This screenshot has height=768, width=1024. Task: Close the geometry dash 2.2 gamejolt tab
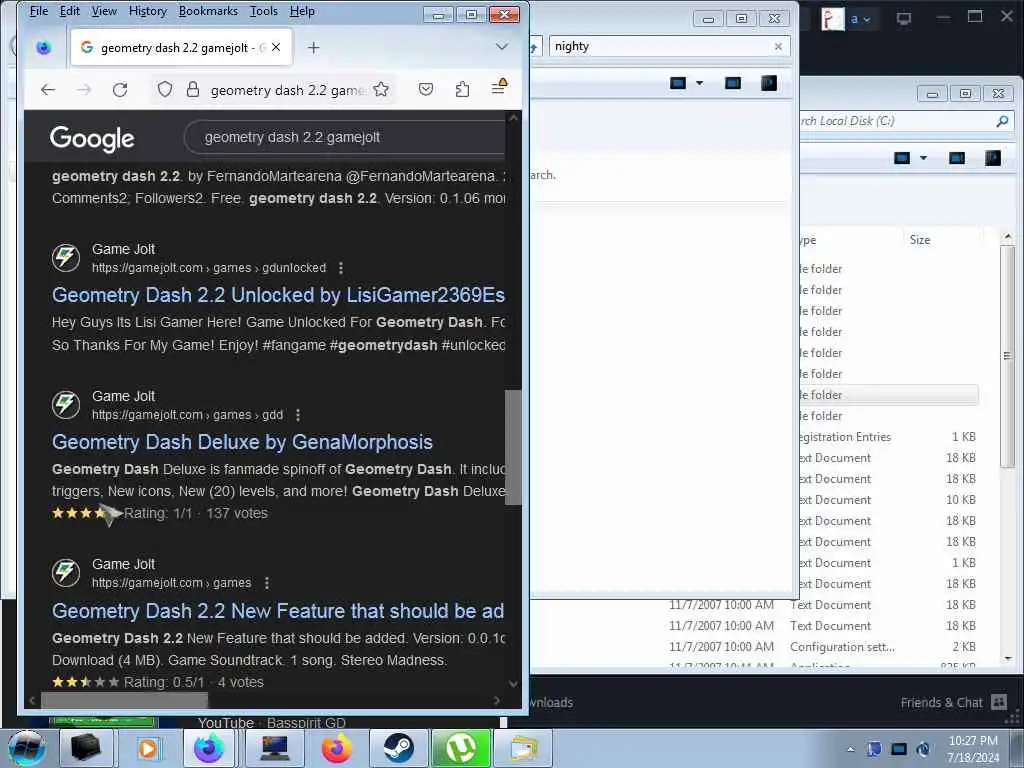tap(276, 47)
